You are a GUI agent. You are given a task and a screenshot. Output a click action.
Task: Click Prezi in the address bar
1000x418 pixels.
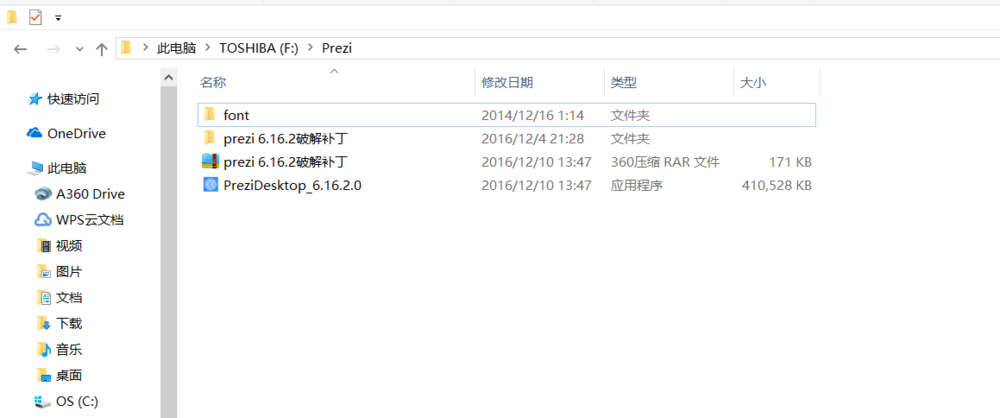tap(337, 48)
